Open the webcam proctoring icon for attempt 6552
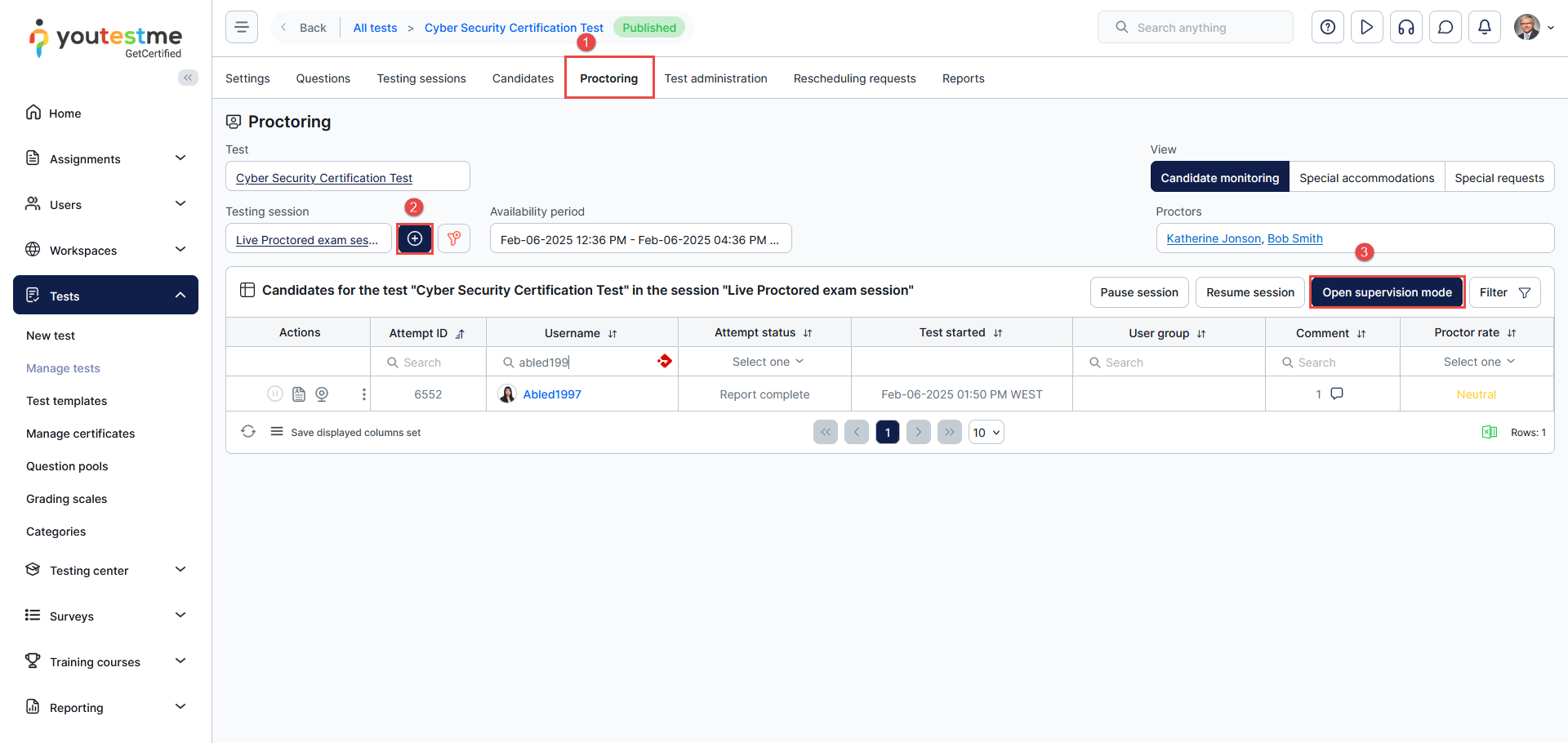This screenshot has height=743, width=1568. pos(322,394)
